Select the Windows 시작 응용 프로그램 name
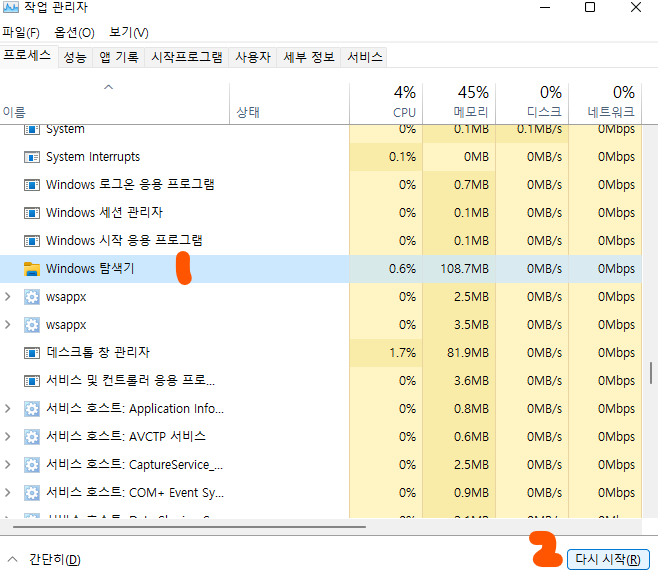 point(124,241)
